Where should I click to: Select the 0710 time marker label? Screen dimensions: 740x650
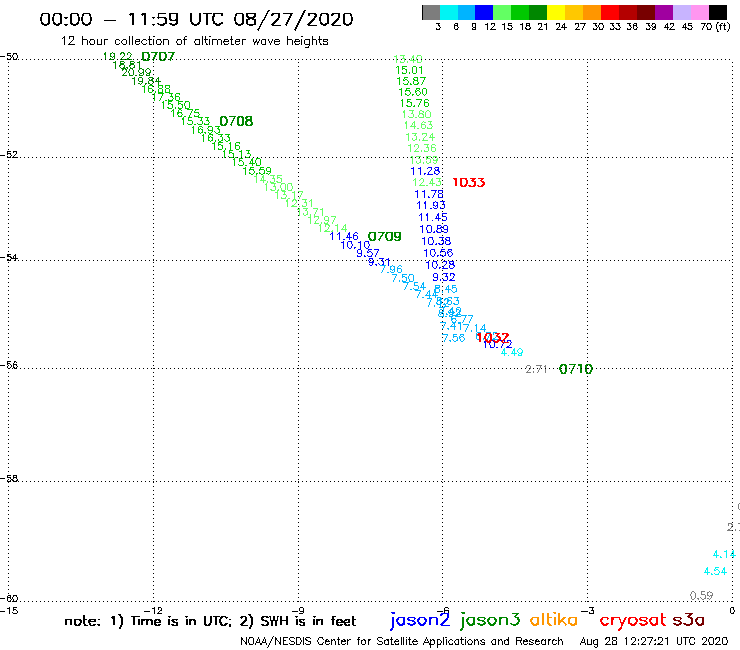coord(576,369)
